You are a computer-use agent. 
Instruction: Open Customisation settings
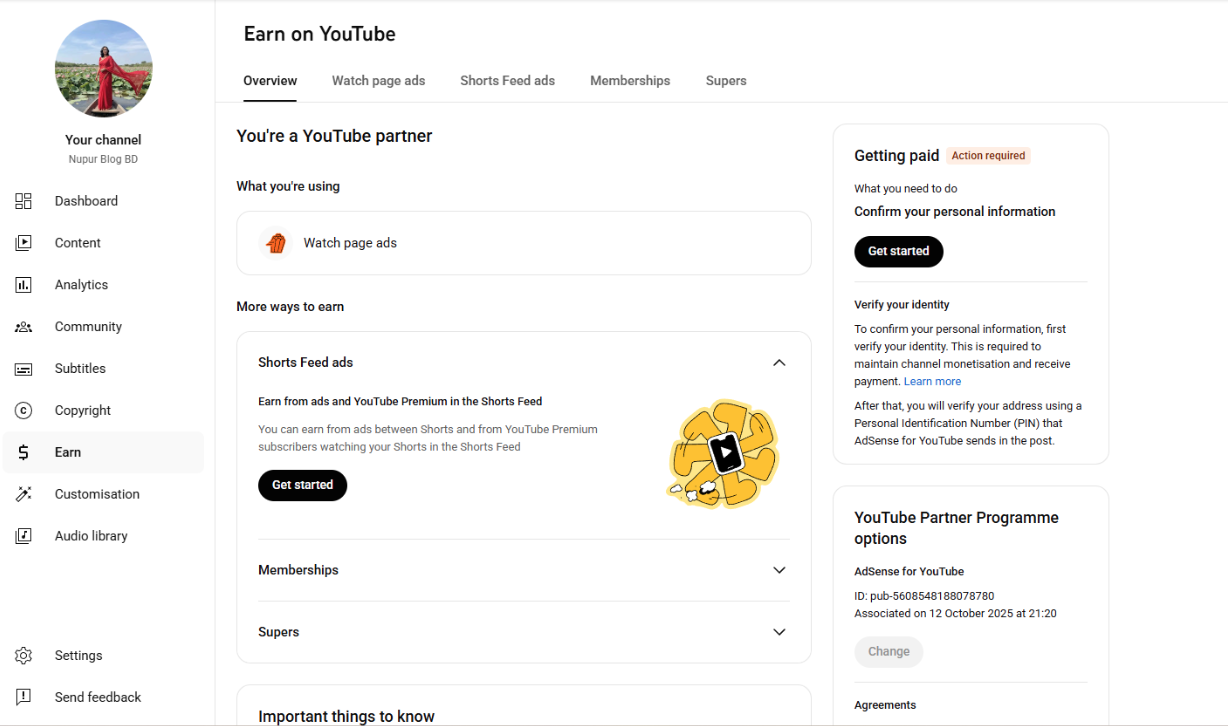click(97, 494)
